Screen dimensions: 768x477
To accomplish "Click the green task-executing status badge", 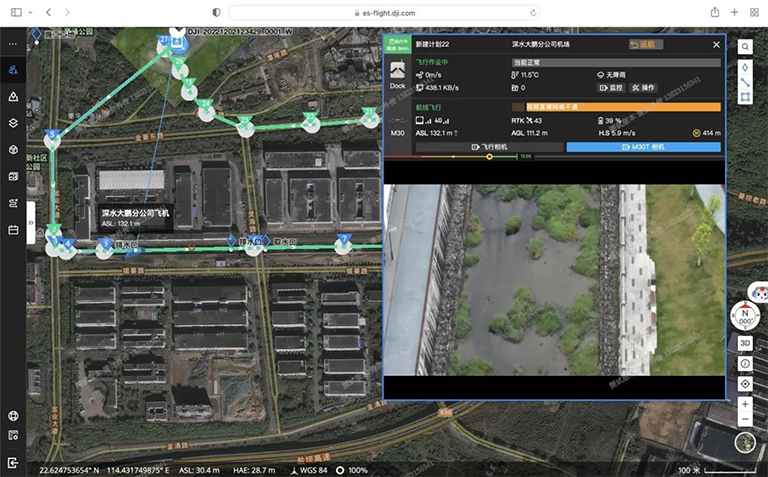I will click(397, 45).
